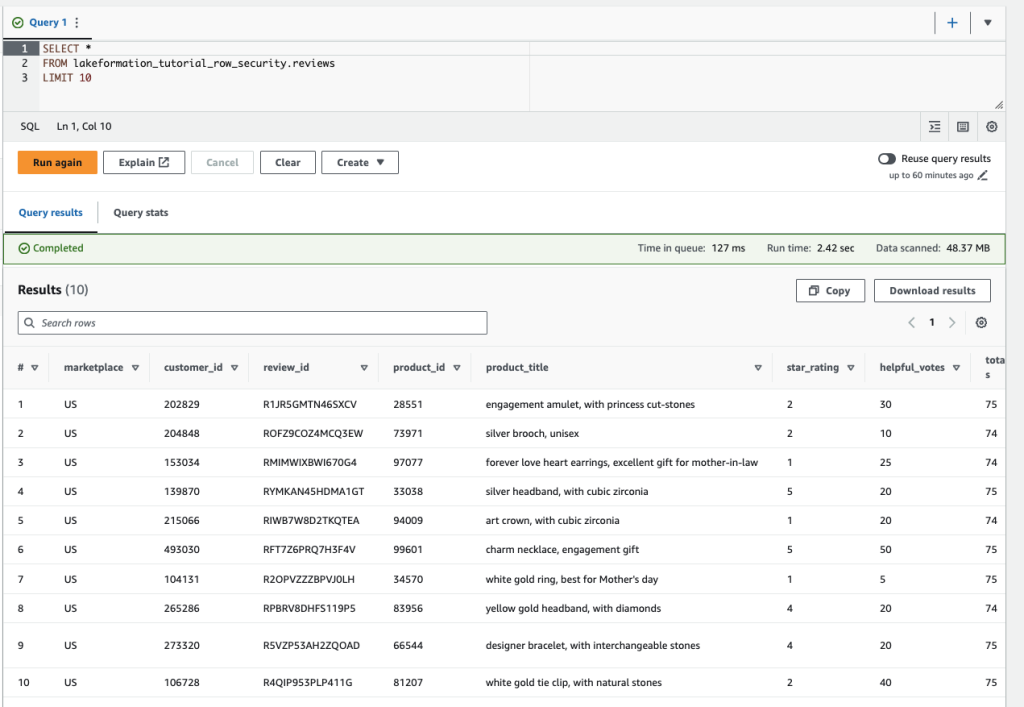This screenshot has width=1024, height=707.
Task: Switch to the Query stats tab
Action: click(x=140, y=213)
